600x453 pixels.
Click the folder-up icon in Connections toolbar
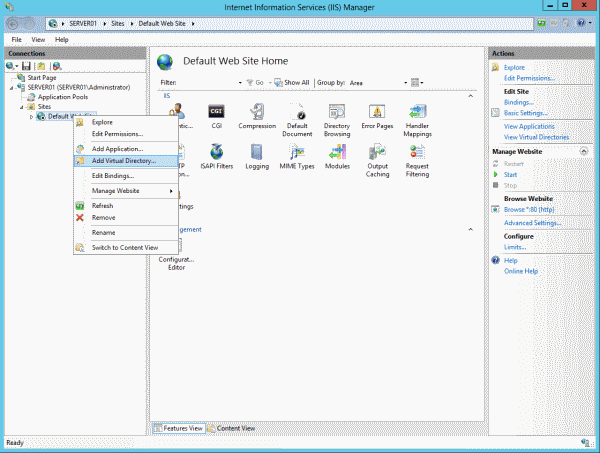(41, 66)
